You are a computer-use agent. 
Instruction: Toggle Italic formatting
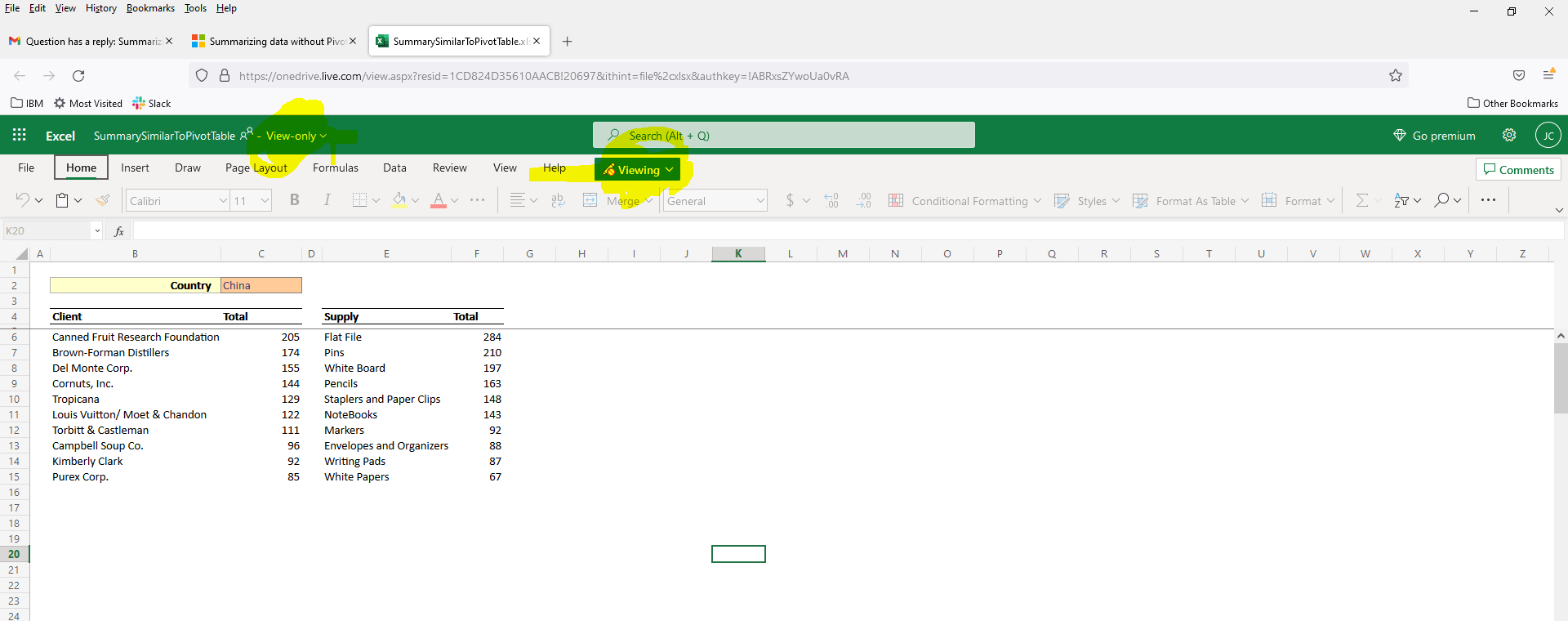tap(327, 200)
